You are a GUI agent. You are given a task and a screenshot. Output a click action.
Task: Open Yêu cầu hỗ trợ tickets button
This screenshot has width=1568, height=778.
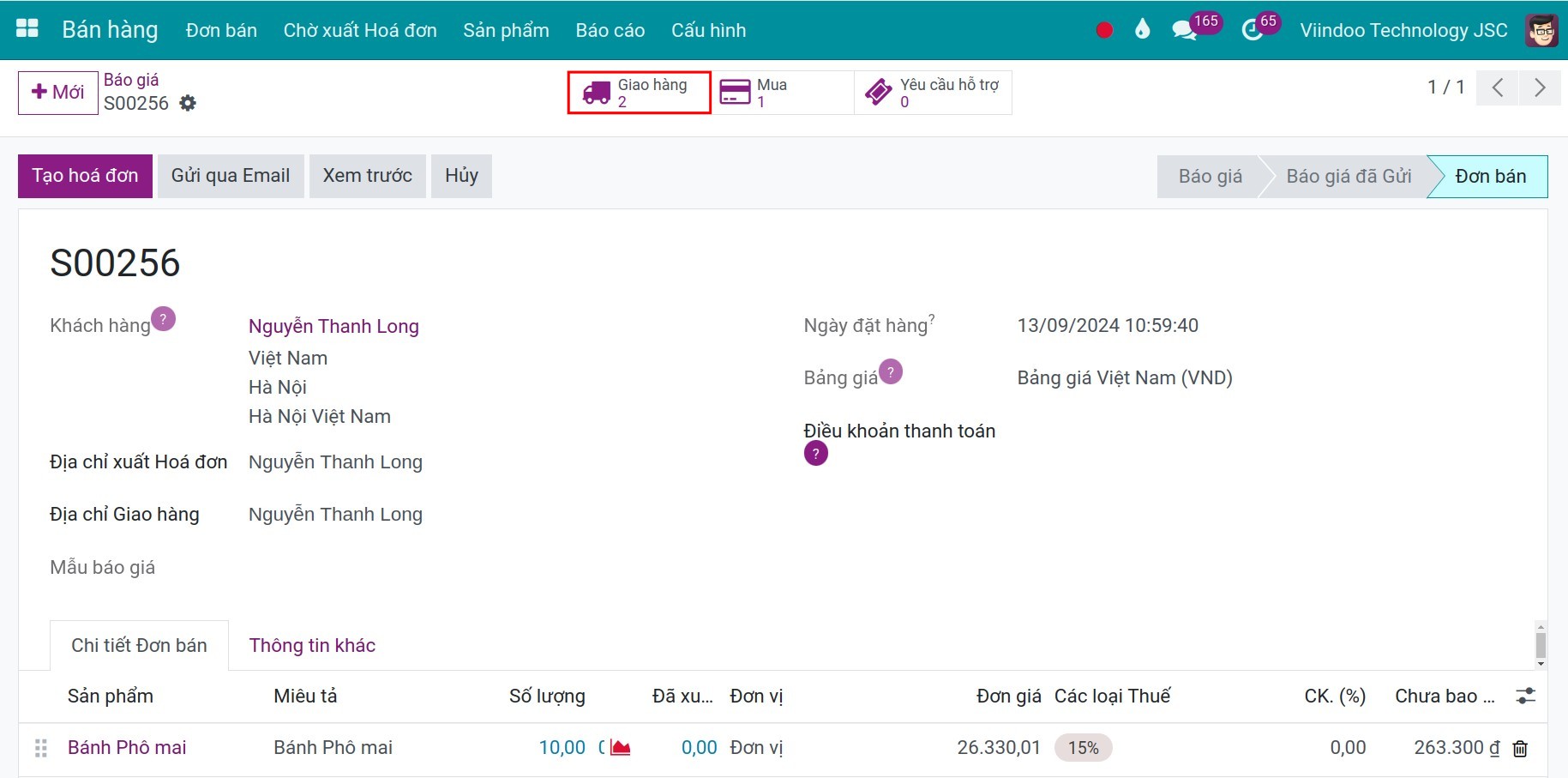click(x=933, y=93)
